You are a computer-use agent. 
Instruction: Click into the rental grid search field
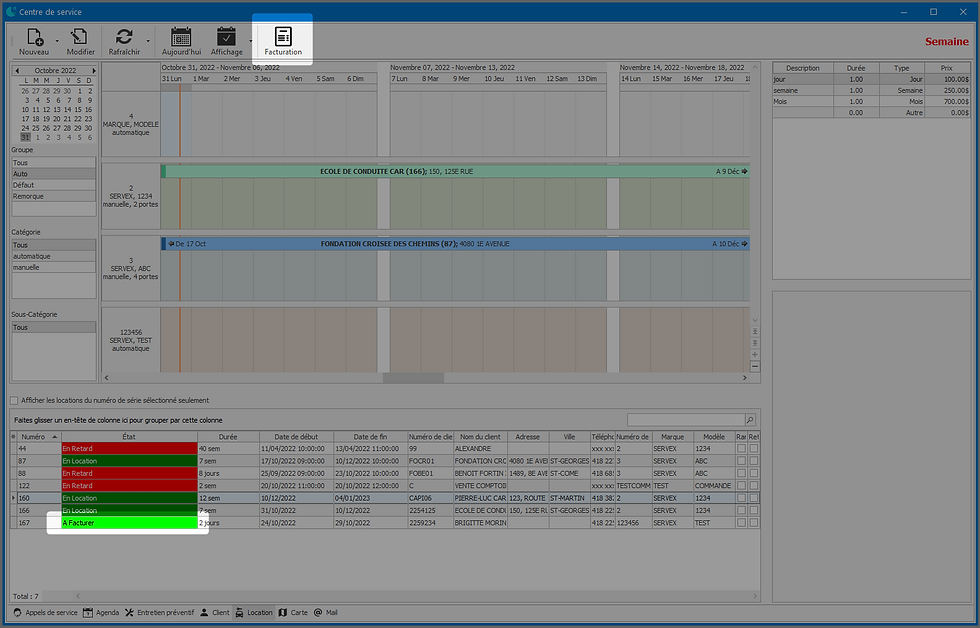(x=686, y=420)
